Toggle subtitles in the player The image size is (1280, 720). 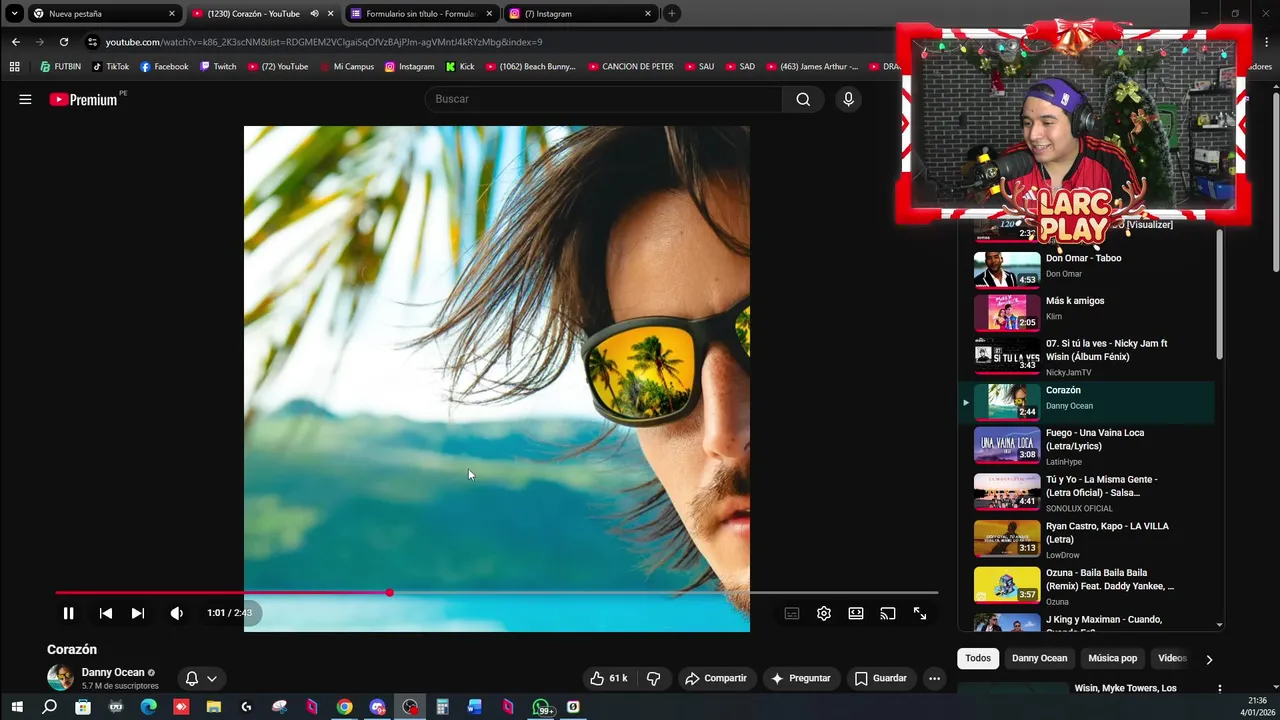[792, 613]
